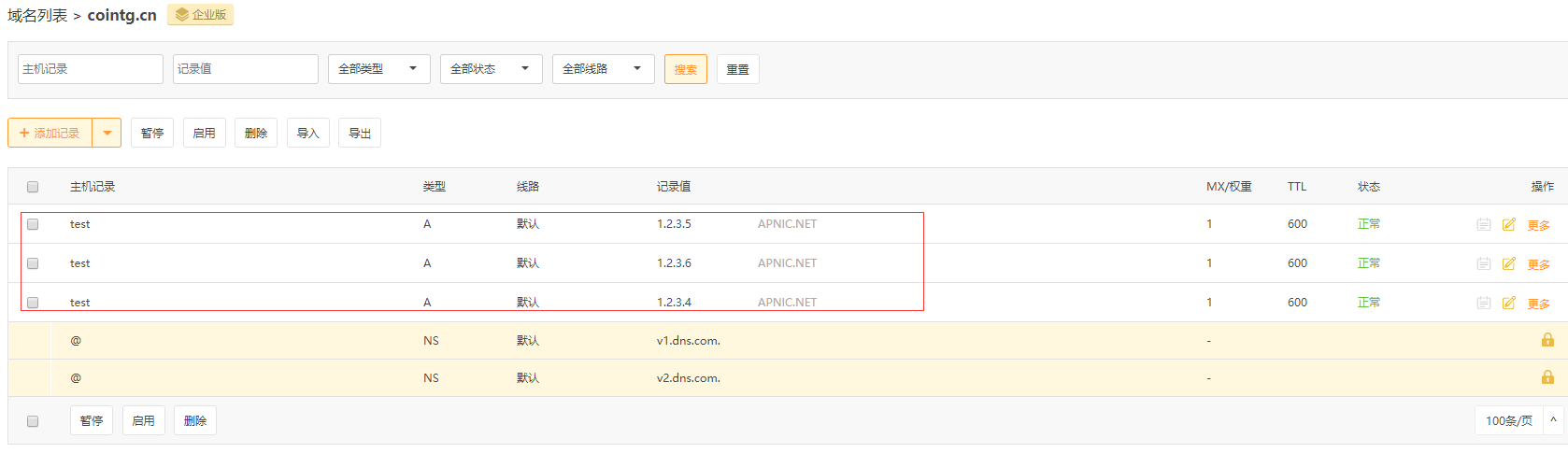This screenshot has height=453, width=1568.
Task: Click the edit icon for record 1.2.3.5
Action: (x=1508, y=224)
